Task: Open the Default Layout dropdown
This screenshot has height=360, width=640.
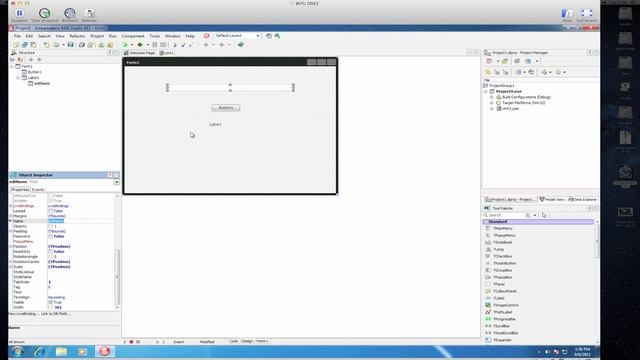Action: [258, 36]
